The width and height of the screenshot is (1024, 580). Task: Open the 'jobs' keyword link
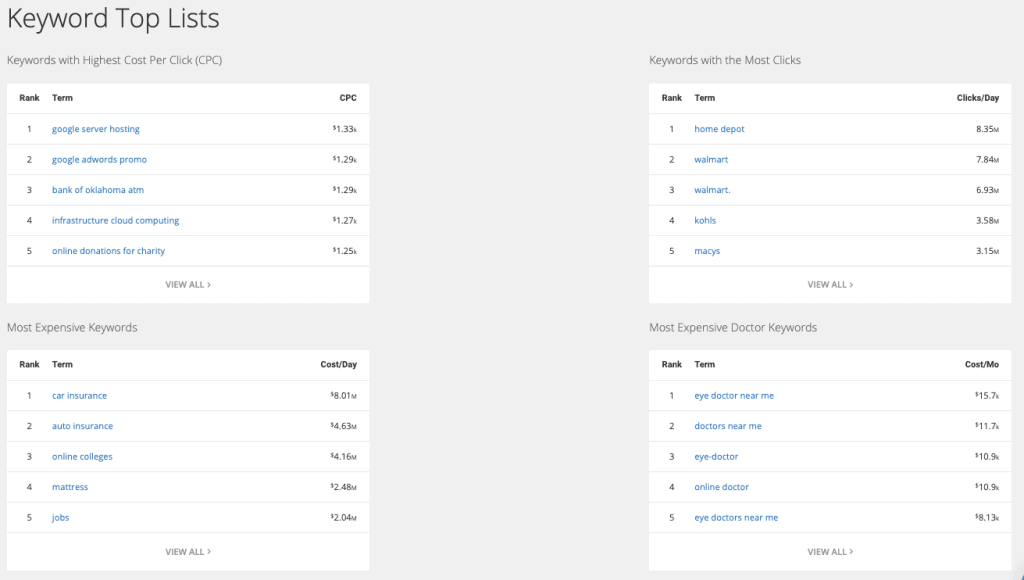tap(60, 517)
